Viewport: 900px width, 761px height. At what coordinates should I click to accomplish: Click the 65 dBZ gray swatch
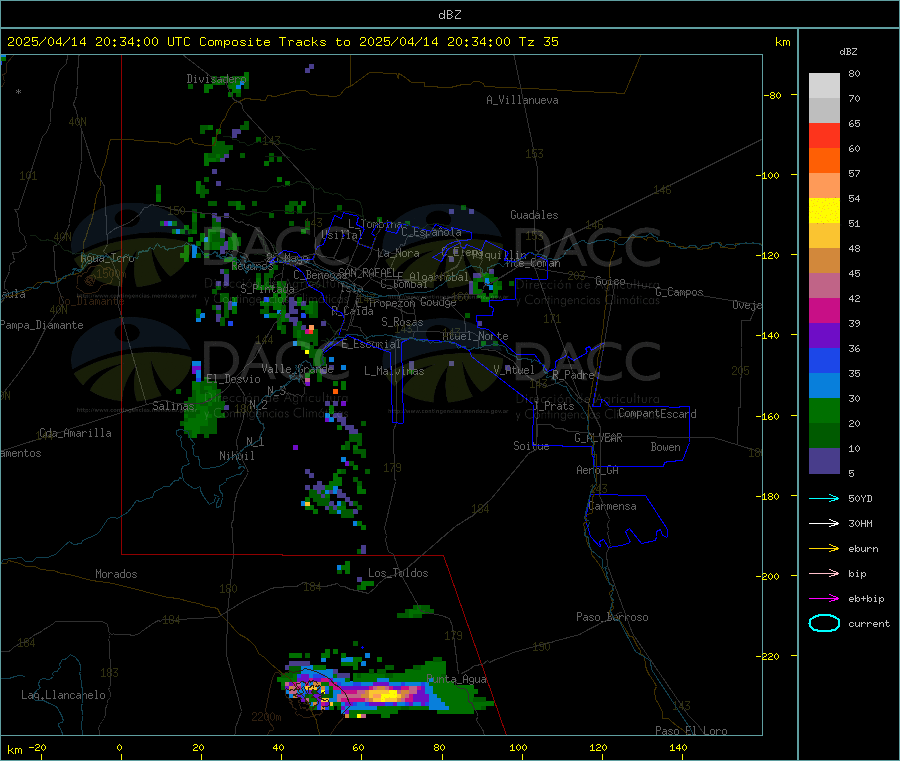(x=824, y=110)
